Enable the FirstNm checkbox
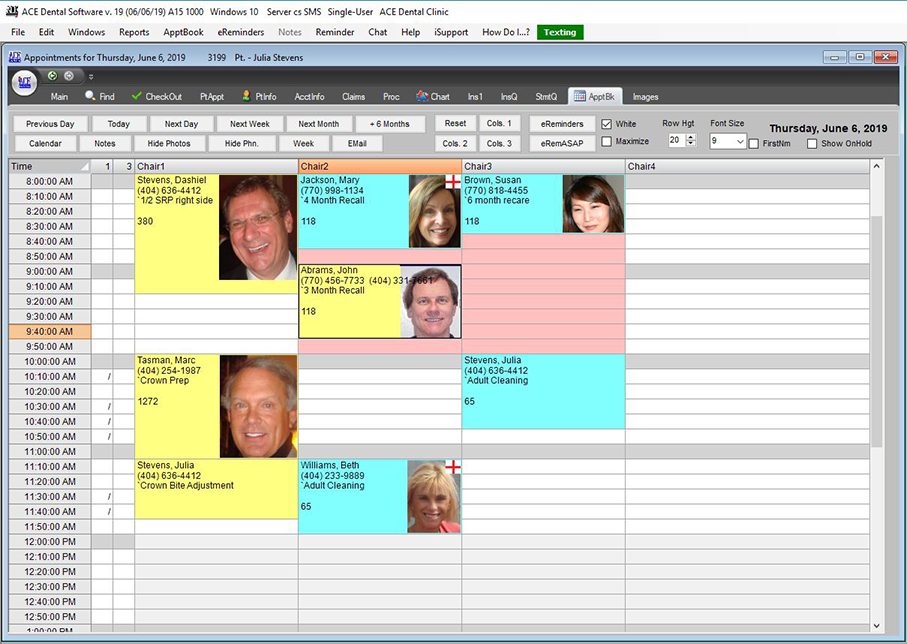Image resolution: width=907 pixels, height=644 pixels. click(754, 143)
